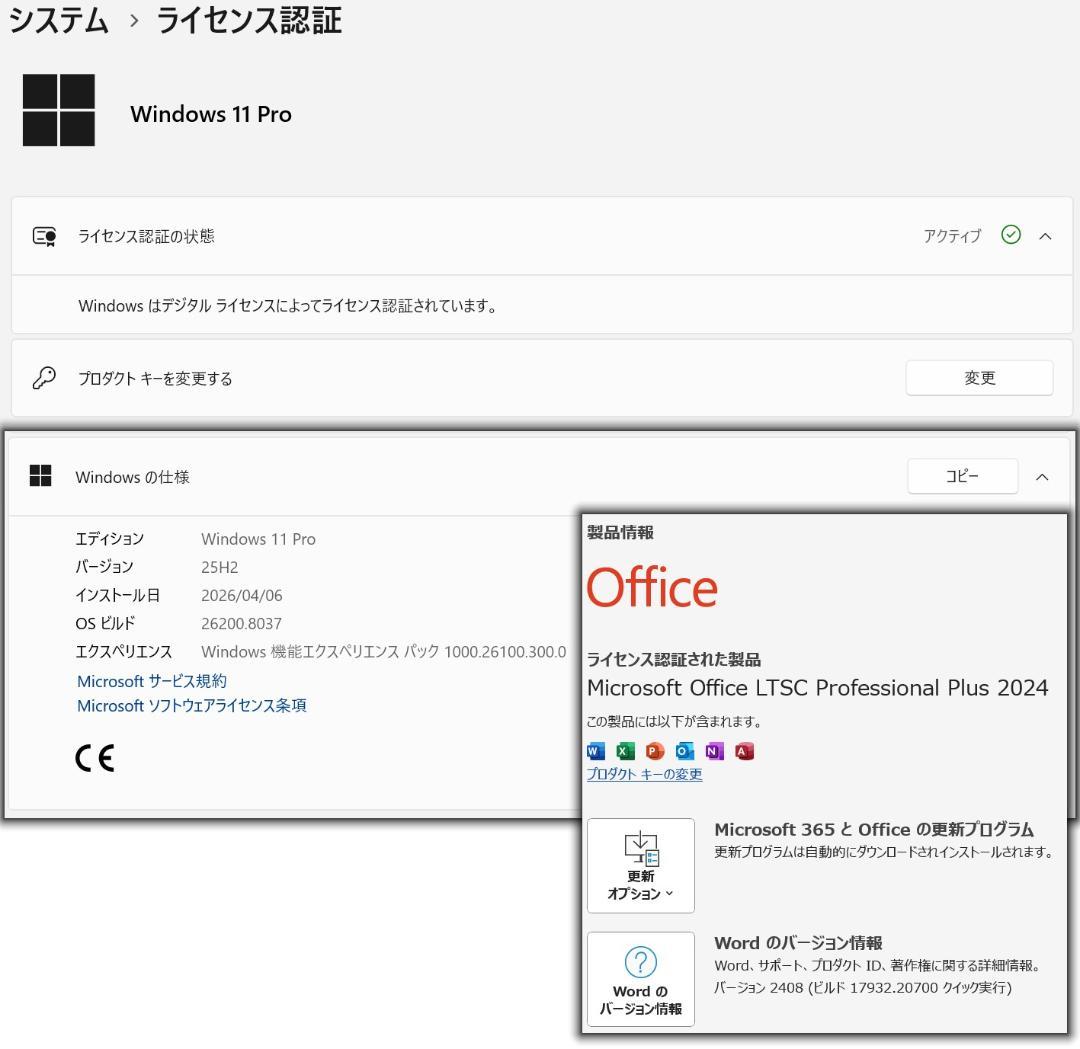
Task: Select the edition value Windows 11 Pro
Action: pyautogui.click(x=258, y=539)
